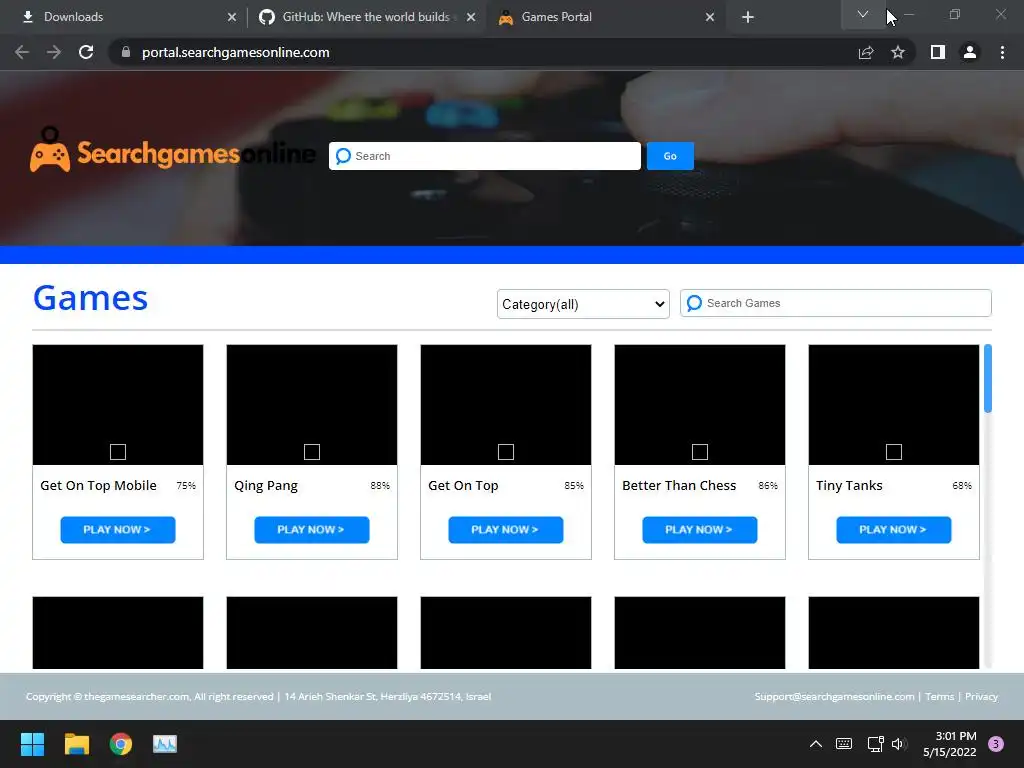Open Qing Pang game thumbnail

[312, 405]
